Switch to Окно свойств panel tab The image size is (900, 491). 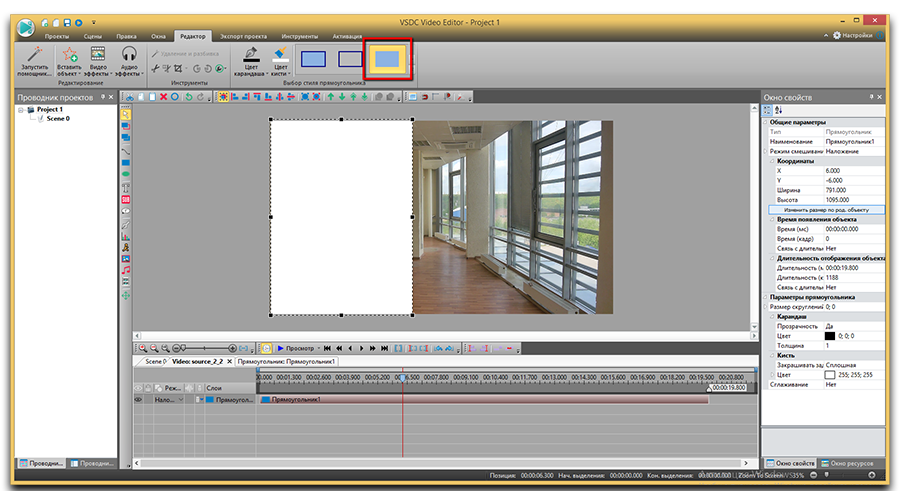pyautogui.click(x=790, y=463)
